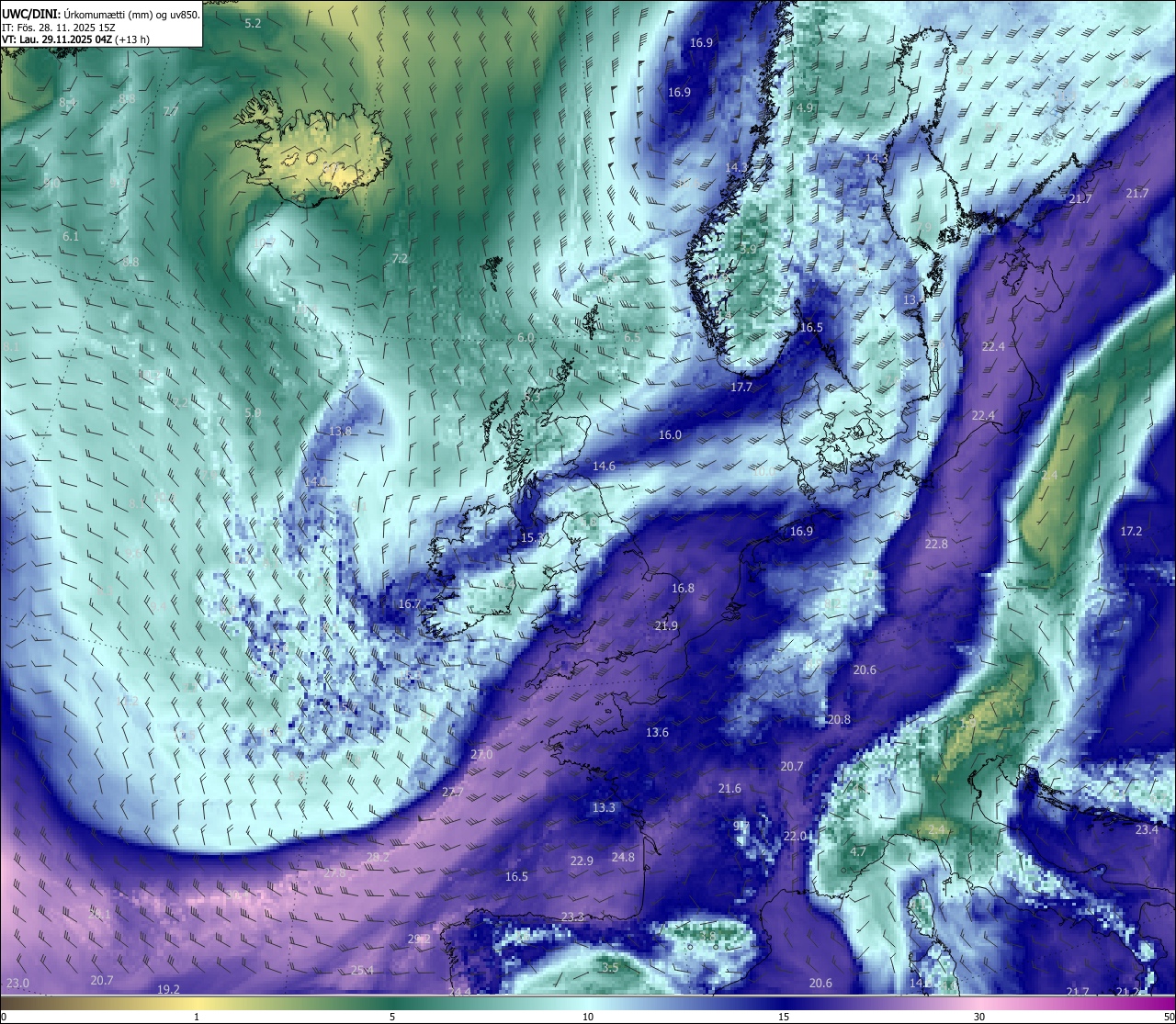Click the value 28.2 in the pink band
The height and width of the screenshot is (1024, 1176).
pos(378,857)
